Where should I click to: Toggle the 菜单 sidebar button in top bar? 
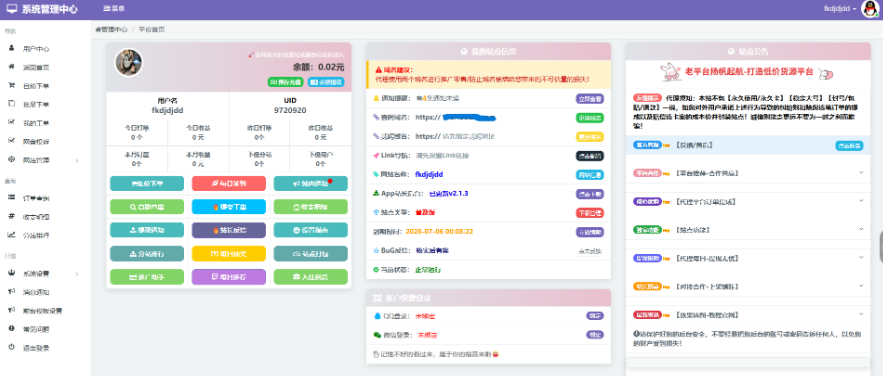coord(114,9)
